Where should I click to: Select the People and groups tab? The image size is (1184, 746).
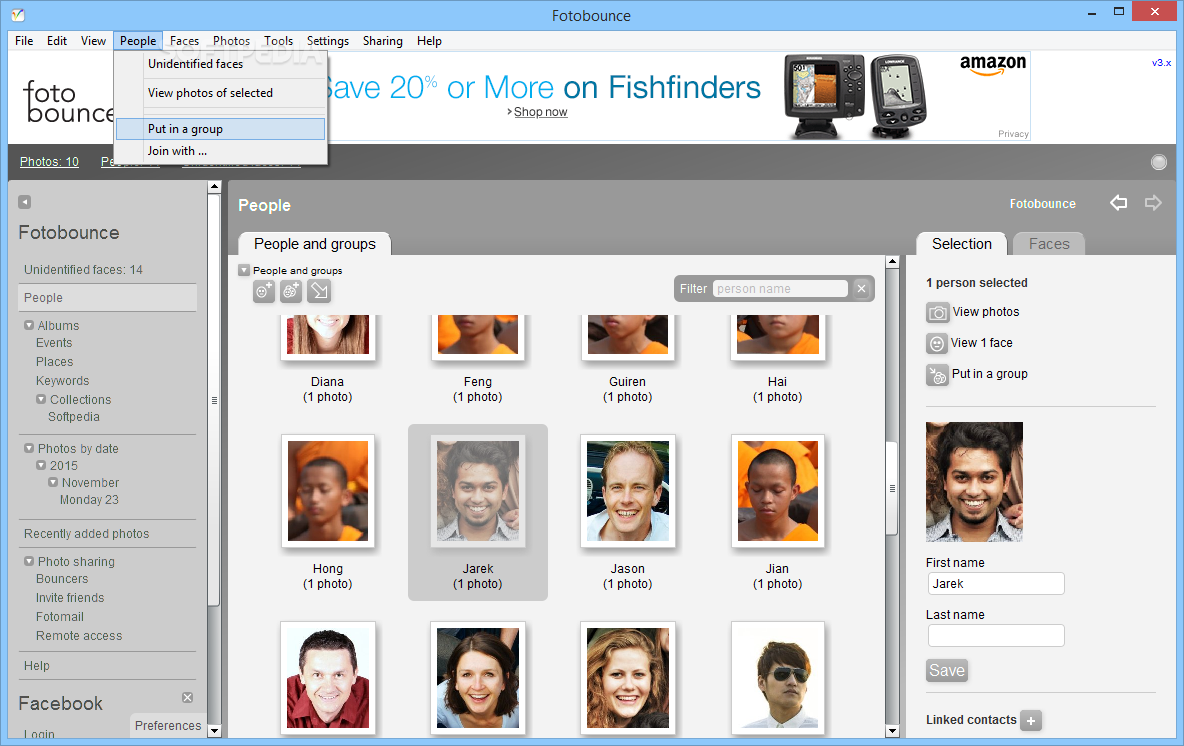315,244
